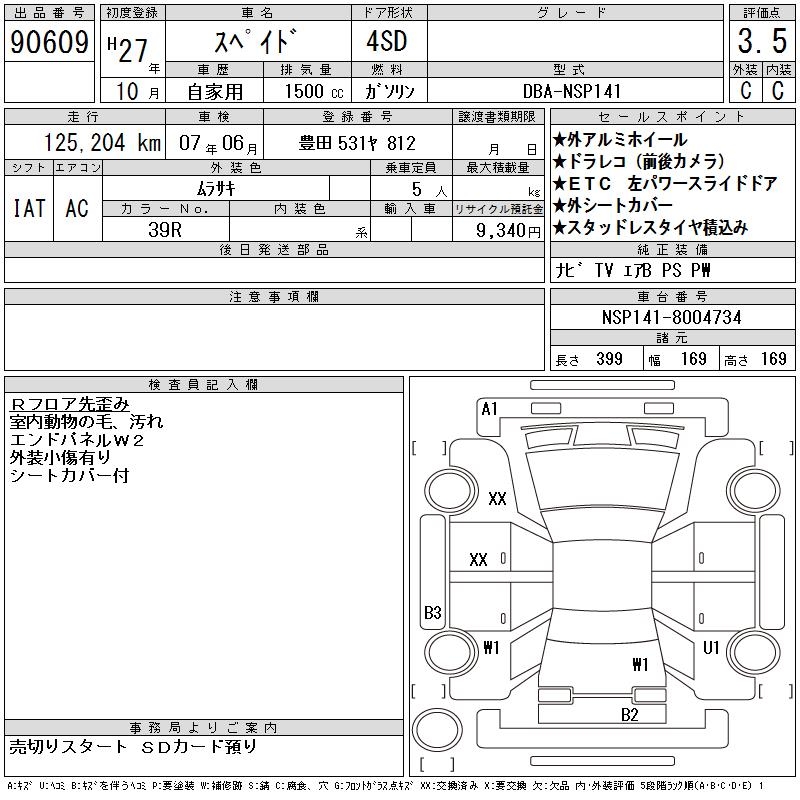Click inspector note Rフロア先歪み
Viewport: 800px width, 800px height.
point(69,404)
